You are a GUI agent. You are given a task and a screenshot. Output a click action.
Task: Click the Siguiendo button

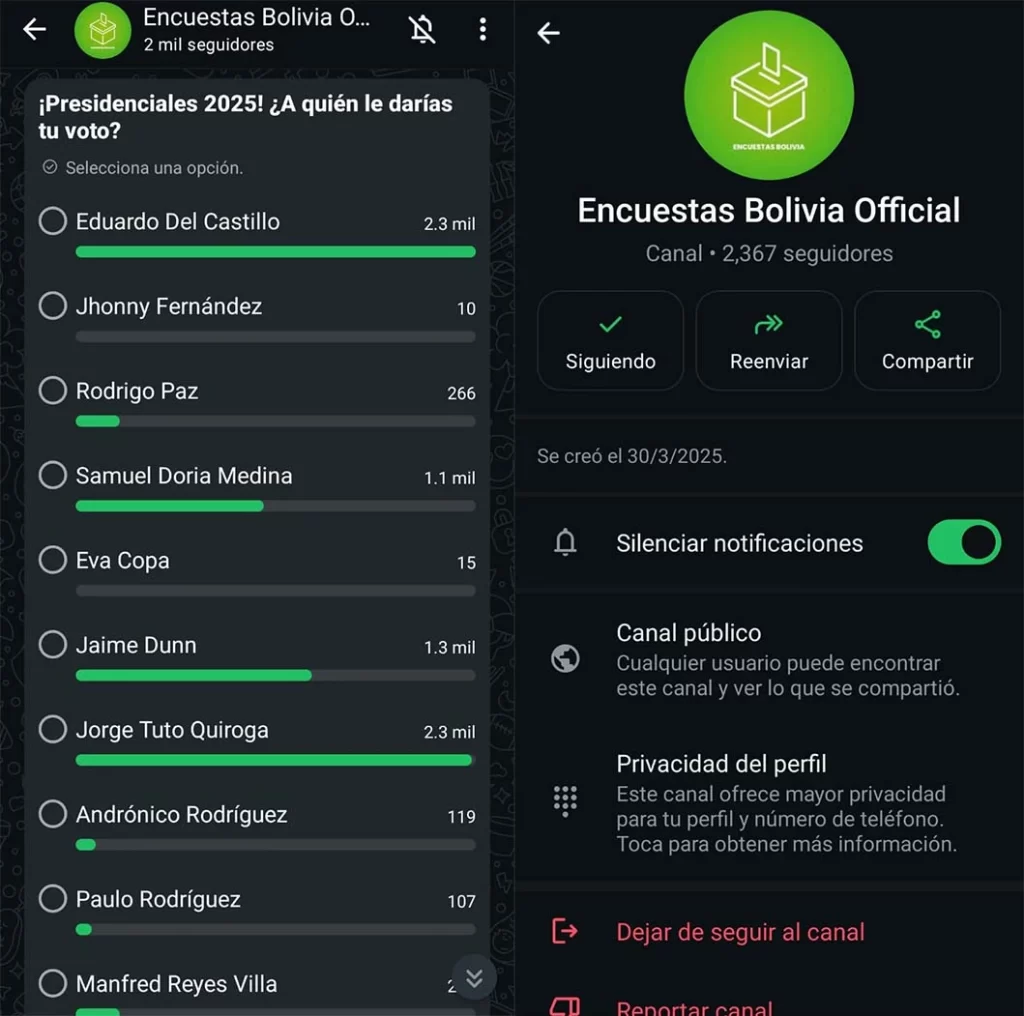610,340
